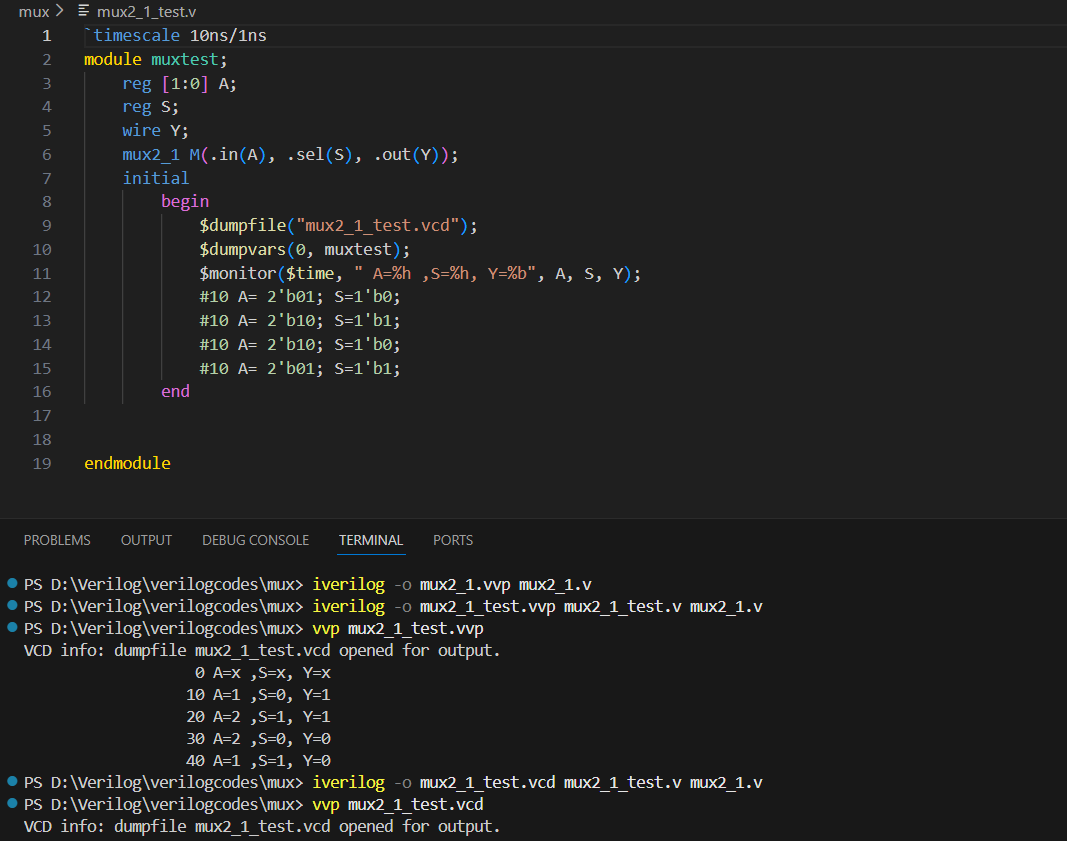Click line number 1 in gutter
This screenshot has height=841, width=1067.
click(46, 35)
